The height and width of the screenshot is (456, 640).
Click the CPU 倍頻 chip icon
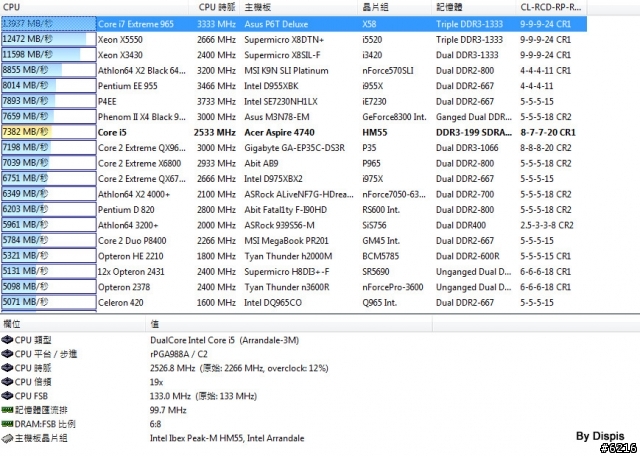[x=7, y=382]
